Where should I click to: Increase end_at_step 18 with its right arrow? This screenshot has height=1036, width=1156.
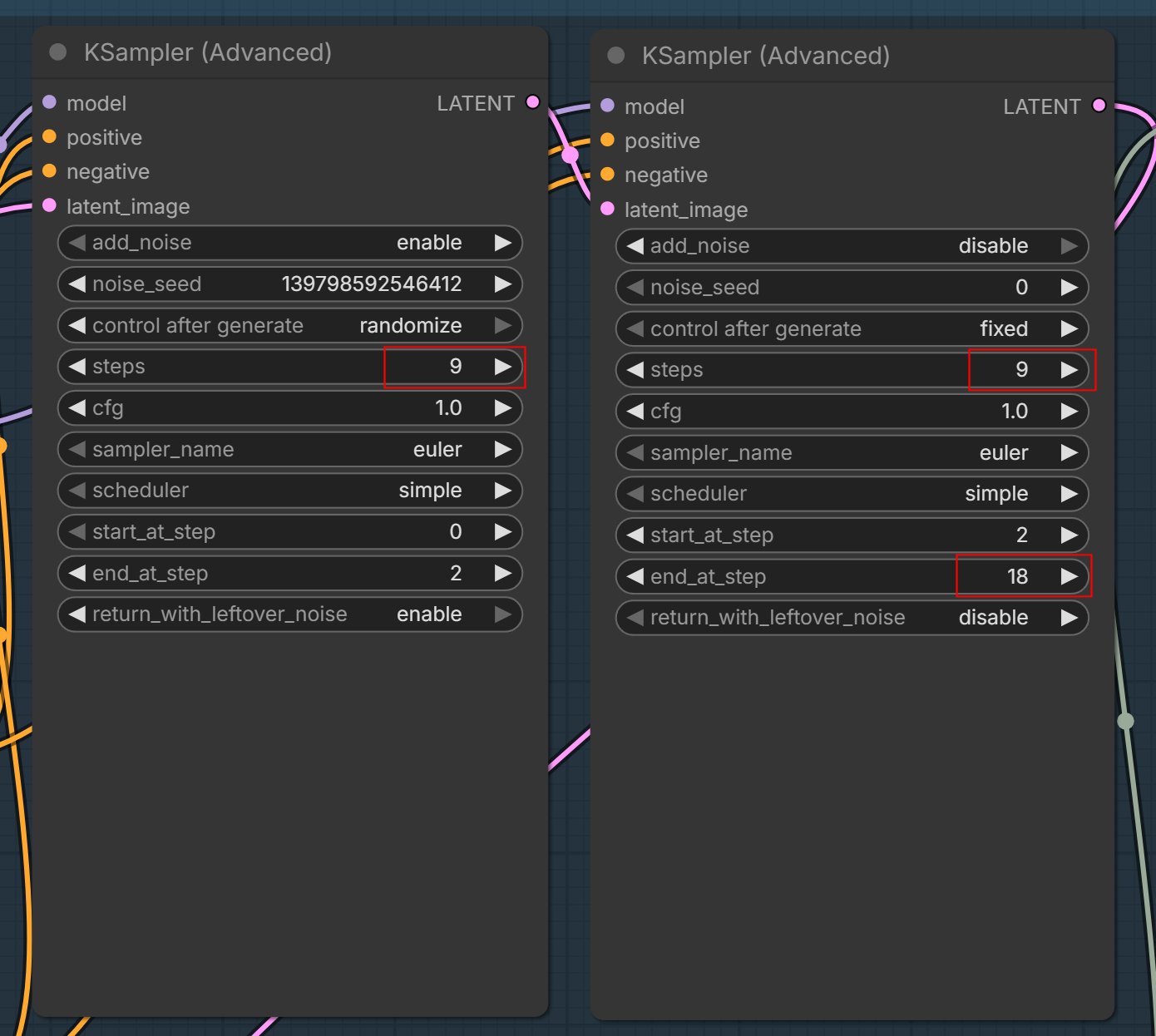pos(1069,577)
